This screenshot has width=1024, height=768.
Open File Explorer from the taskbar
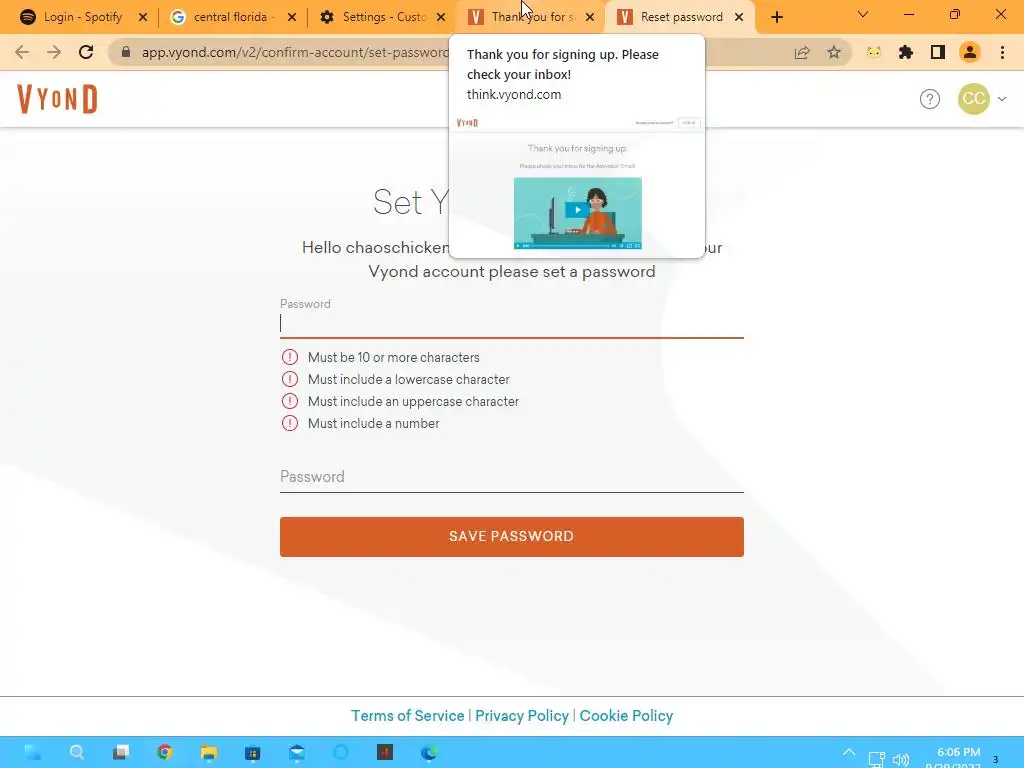208,753
